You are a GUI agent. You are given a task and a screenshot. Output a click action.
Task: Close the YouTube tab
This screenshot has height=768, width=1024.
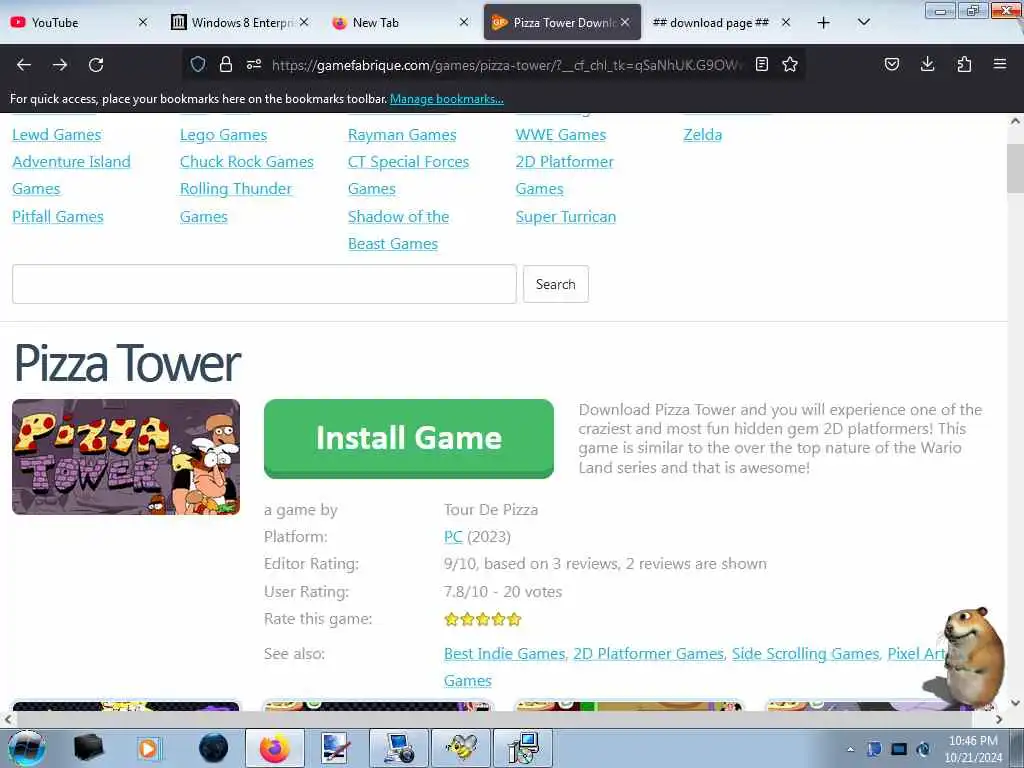click(x=143, y=22)
